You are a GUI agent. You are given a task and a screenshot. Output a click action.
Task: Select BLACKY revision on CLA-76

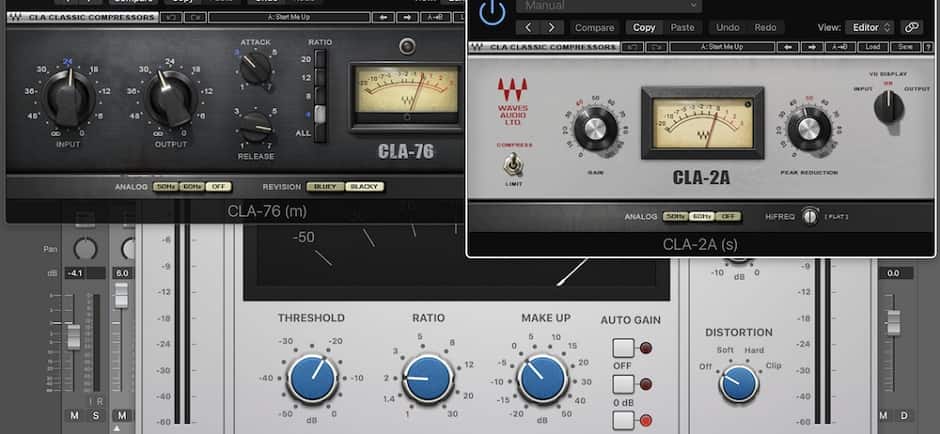click(x=364, y=187)
